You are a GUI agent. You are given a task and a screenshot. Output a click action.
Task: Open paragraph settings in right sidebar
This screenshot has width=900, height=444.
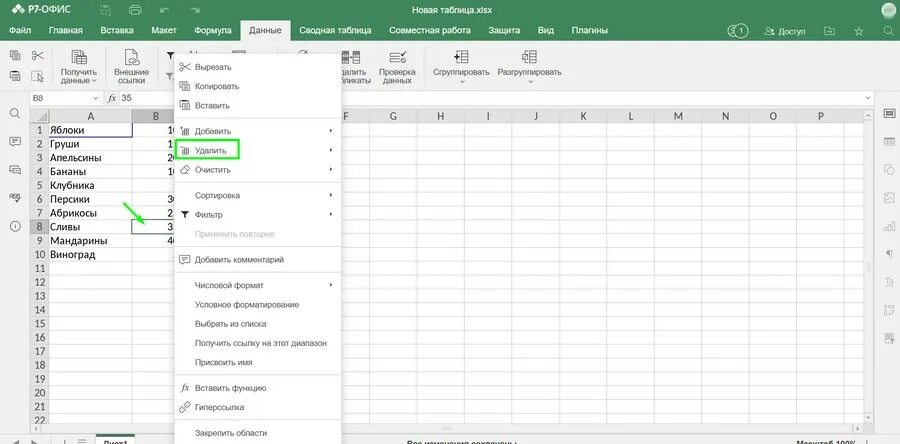[889, 254]
